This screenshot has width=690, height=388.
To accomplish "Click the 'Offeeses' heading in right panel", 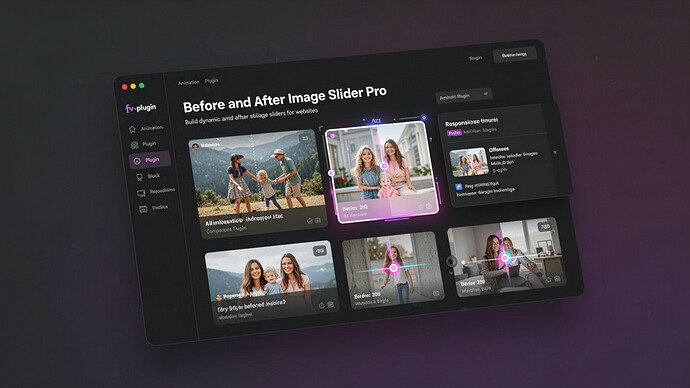I will pyautogui.click(x=499, y=150).
